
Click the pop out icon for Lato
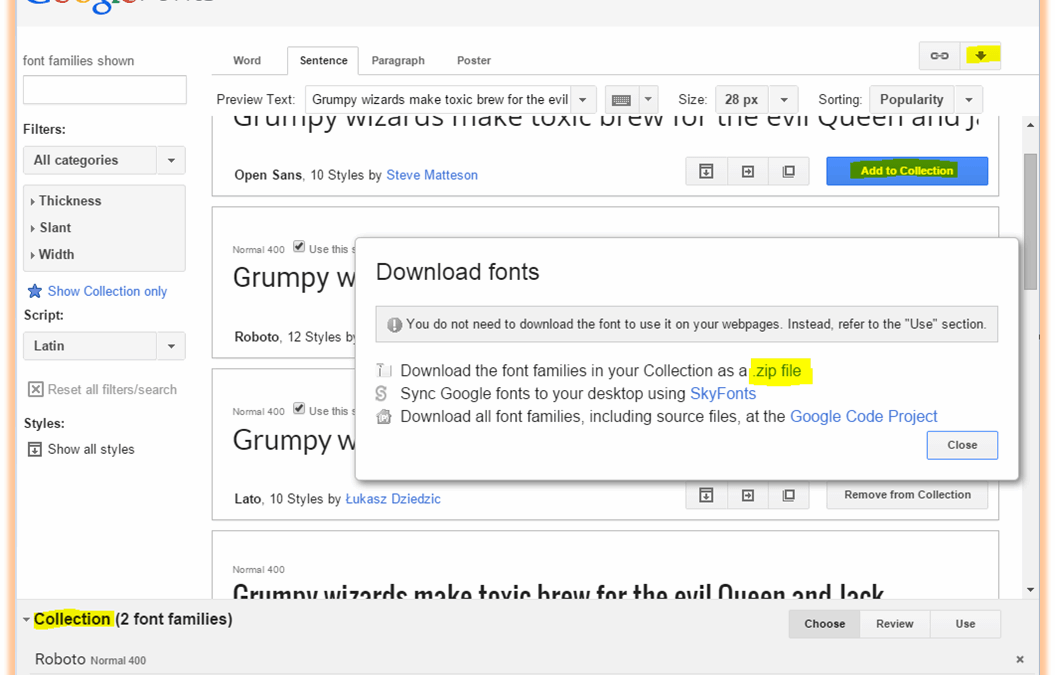tap(789, 495)
